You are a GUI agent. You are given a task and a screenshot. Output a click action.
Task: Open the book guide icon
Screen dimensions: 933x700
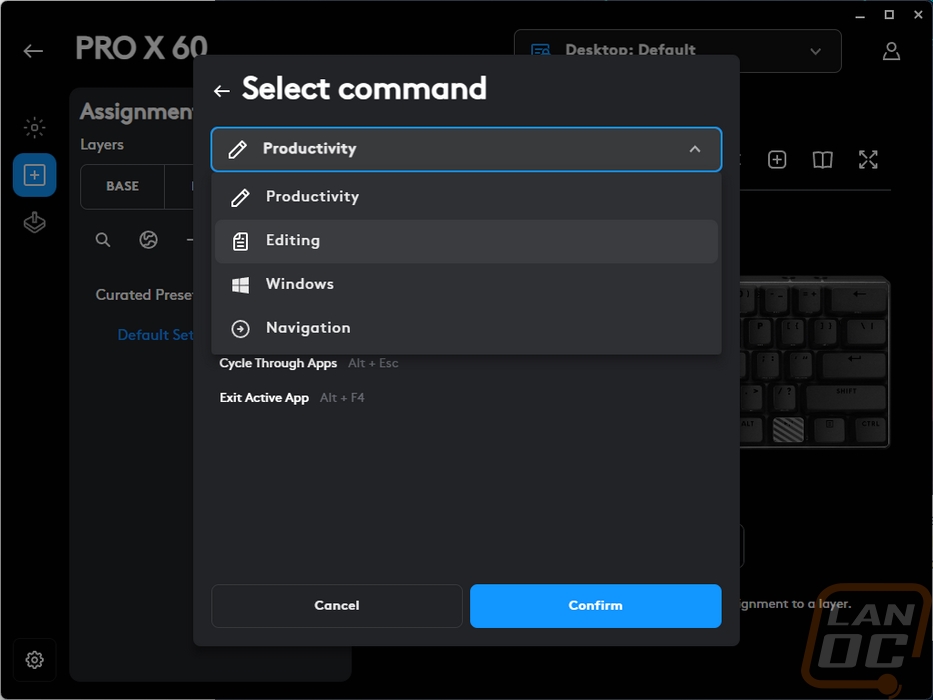[x=822, y=160]
